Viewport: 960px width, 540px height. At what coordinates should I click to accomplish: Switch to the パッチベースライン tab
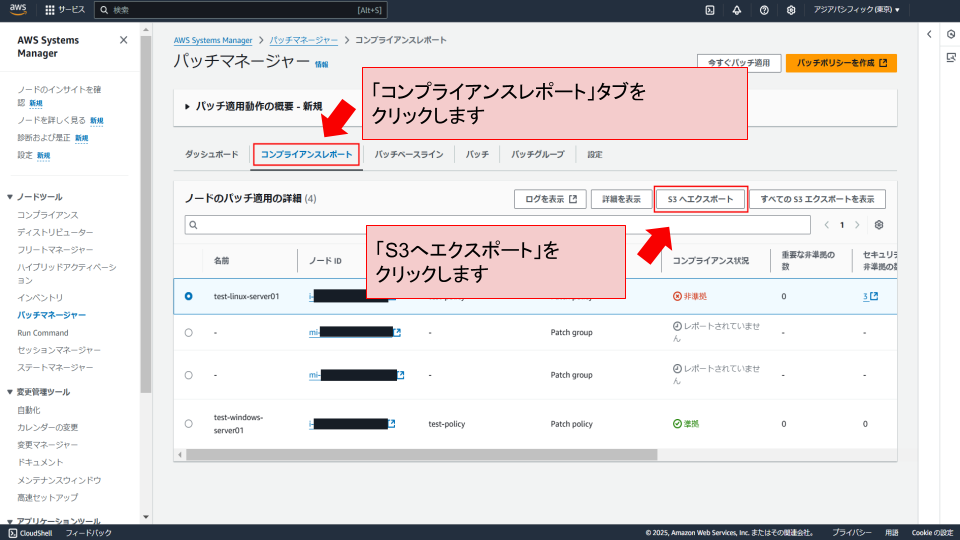click(x=409, y=155)
